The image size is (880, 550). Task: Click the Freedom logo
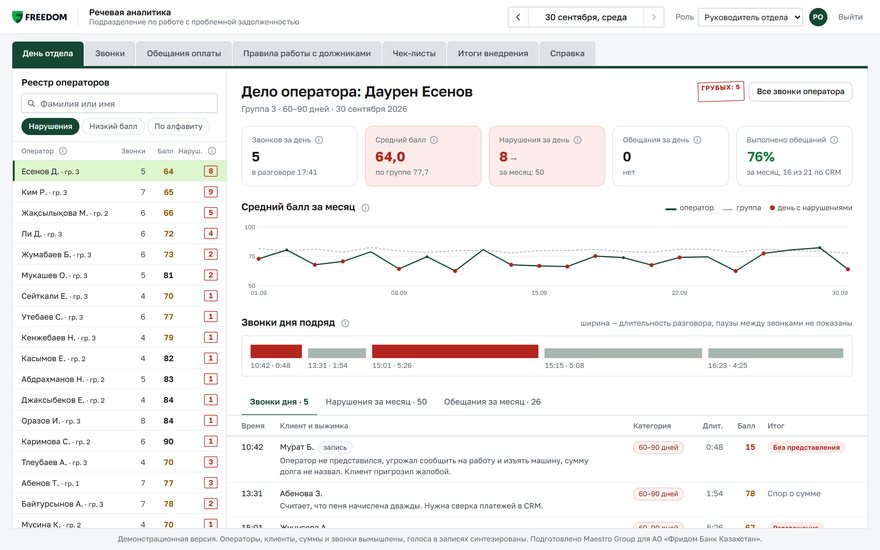tap(39, 17)
